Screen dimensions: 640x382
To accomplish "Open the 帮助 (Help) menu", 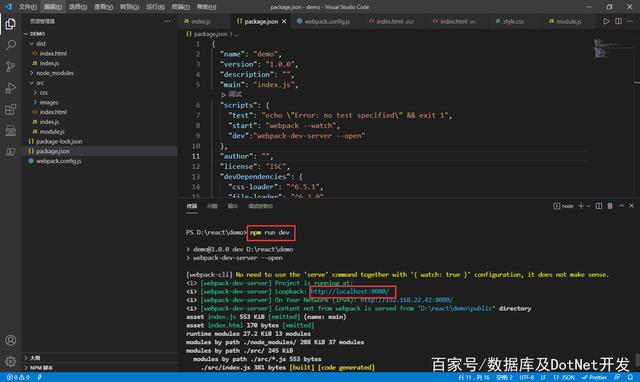I will [x=207, y=7].
